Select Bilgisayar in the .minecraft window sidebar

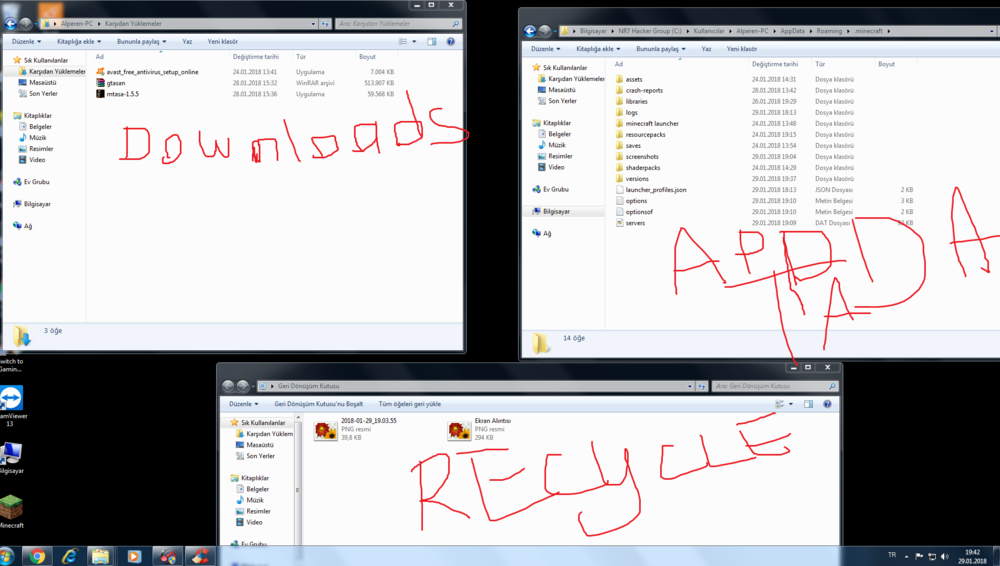pyautogui.click(x=556, y=212)
